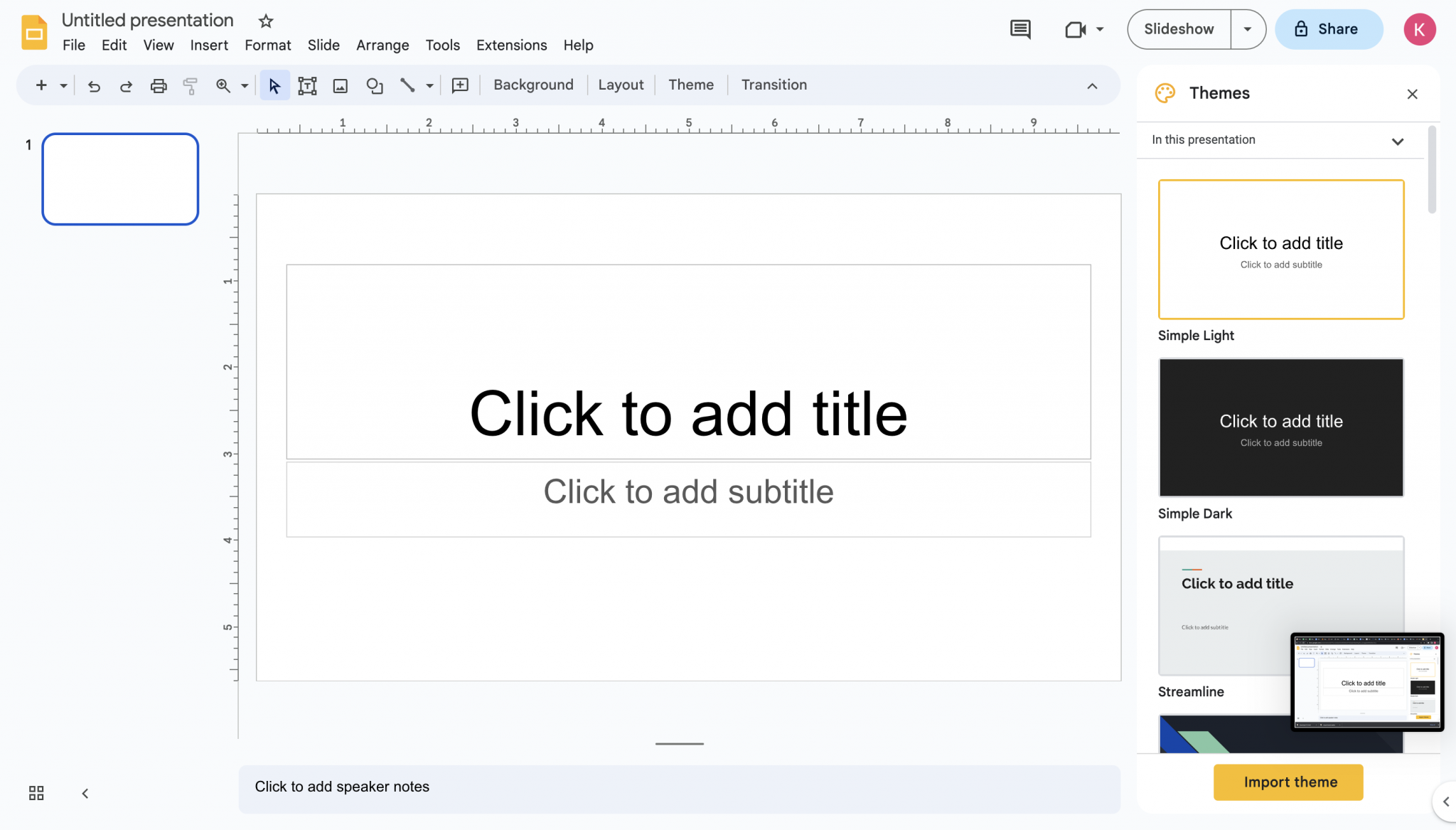Viewport: 1456px width, 830px height.
Task: Open the Insert menu
Action: 209,45
